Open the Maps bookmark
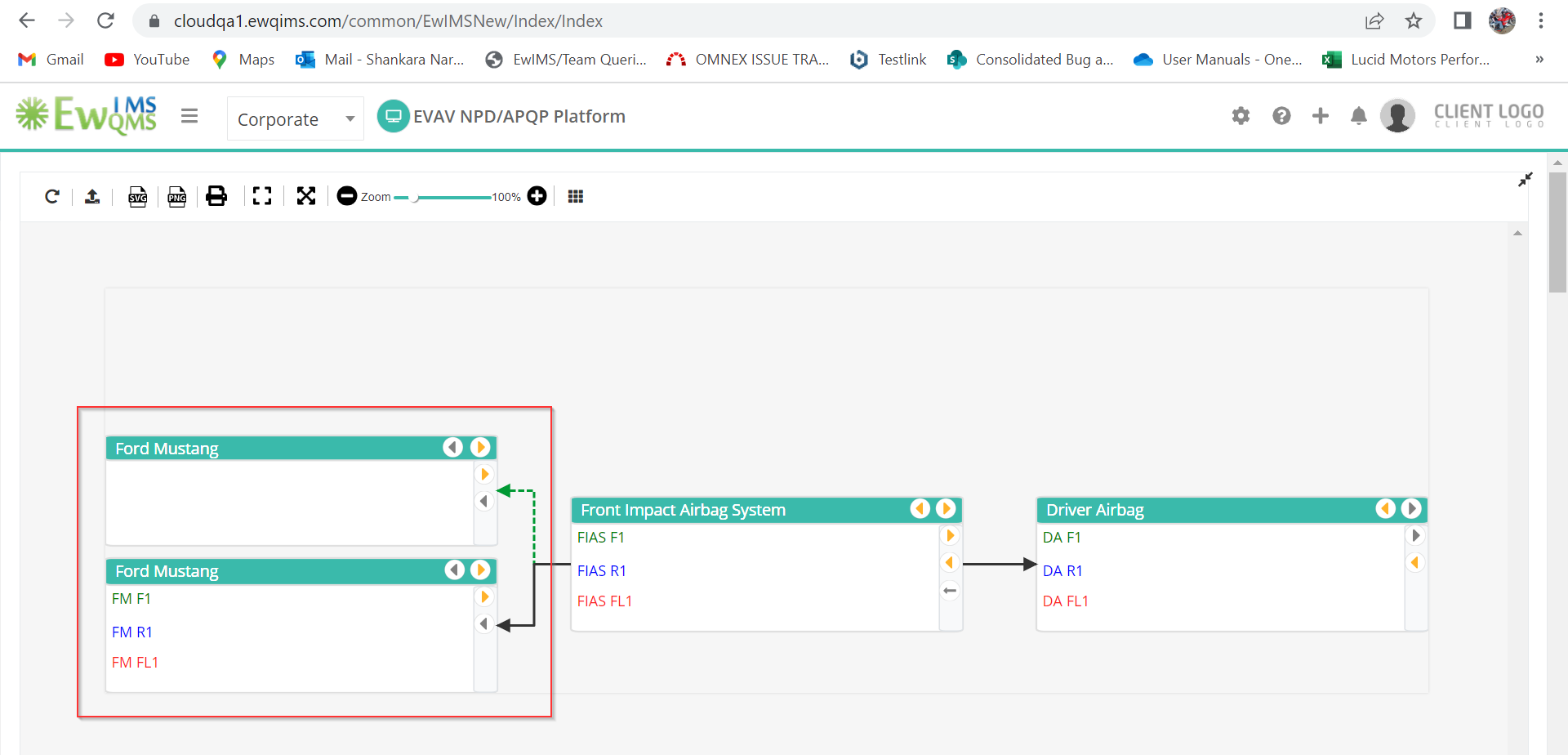 coord(243,60)
